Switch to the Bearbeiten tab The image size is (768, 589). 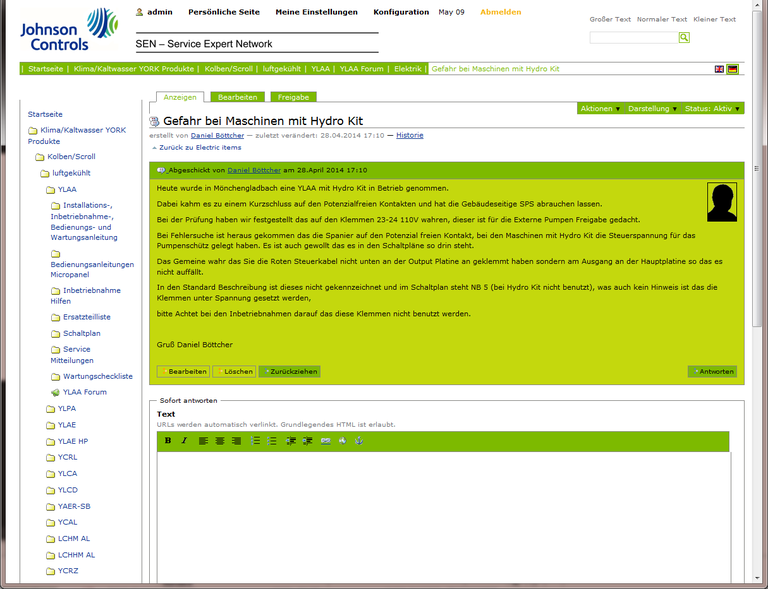tap(238, 97)
